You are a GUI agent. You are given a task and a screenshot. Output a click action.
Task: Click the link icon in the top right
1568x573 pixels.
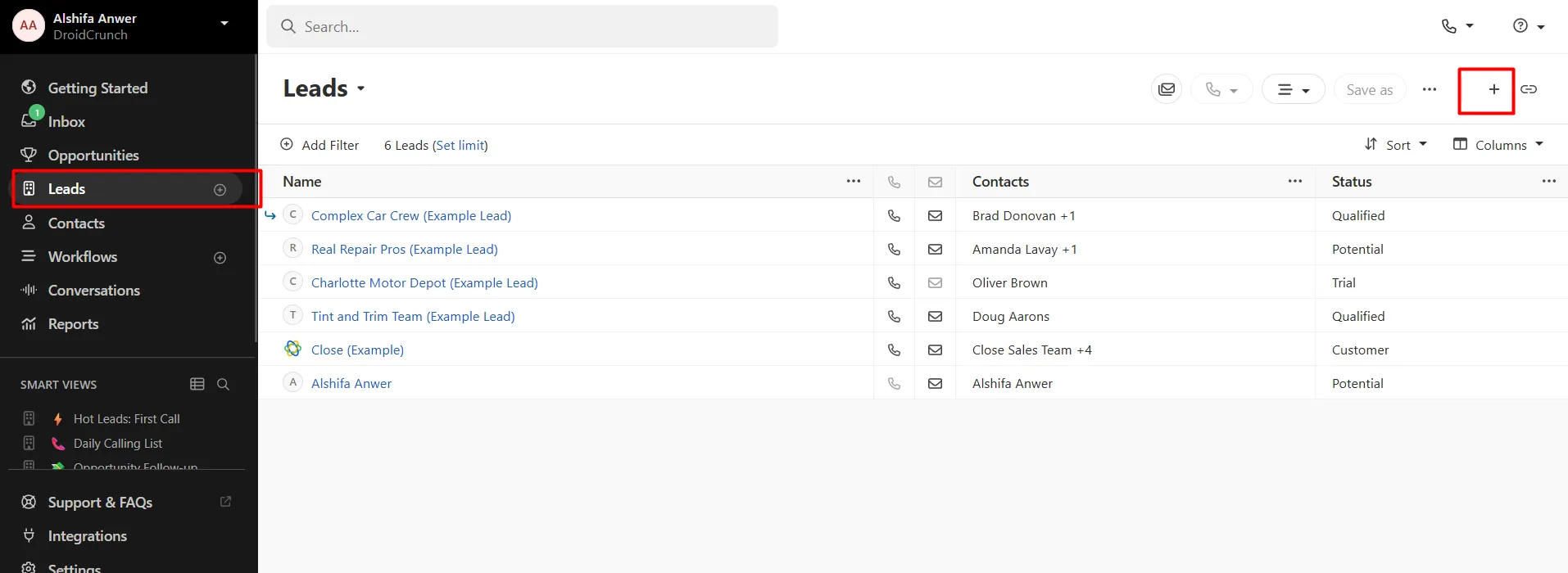pos(1529,89)
